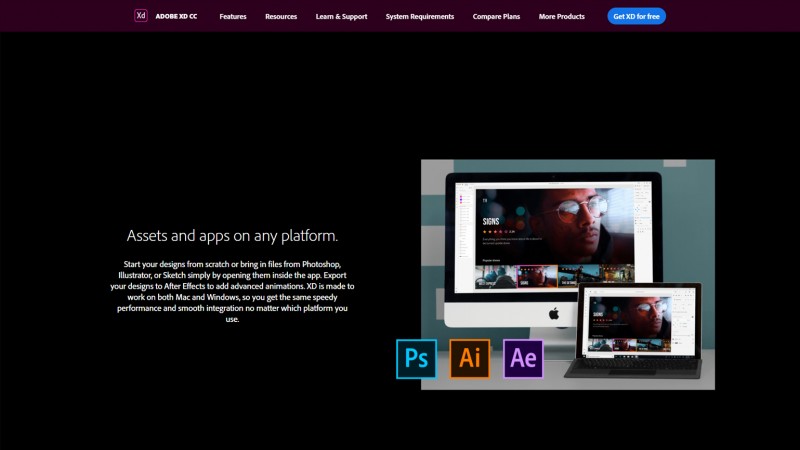
Task: Go to Learn & Support
Action: 341,16
